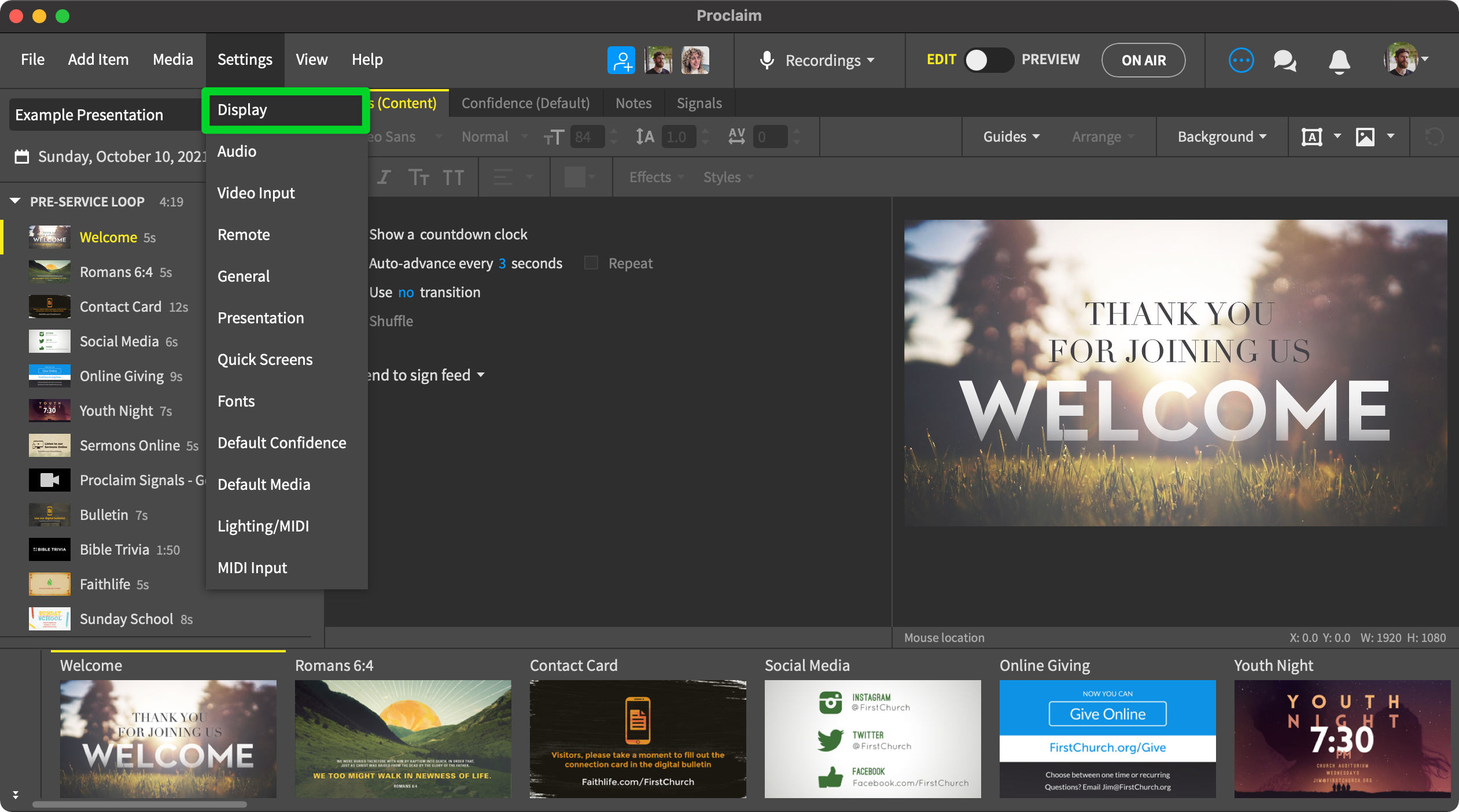This screenshot has height=812, width=1459.
Task: Click the auto-advance seconds value 3
Action: pyautogui.click(x=502, y=264)
